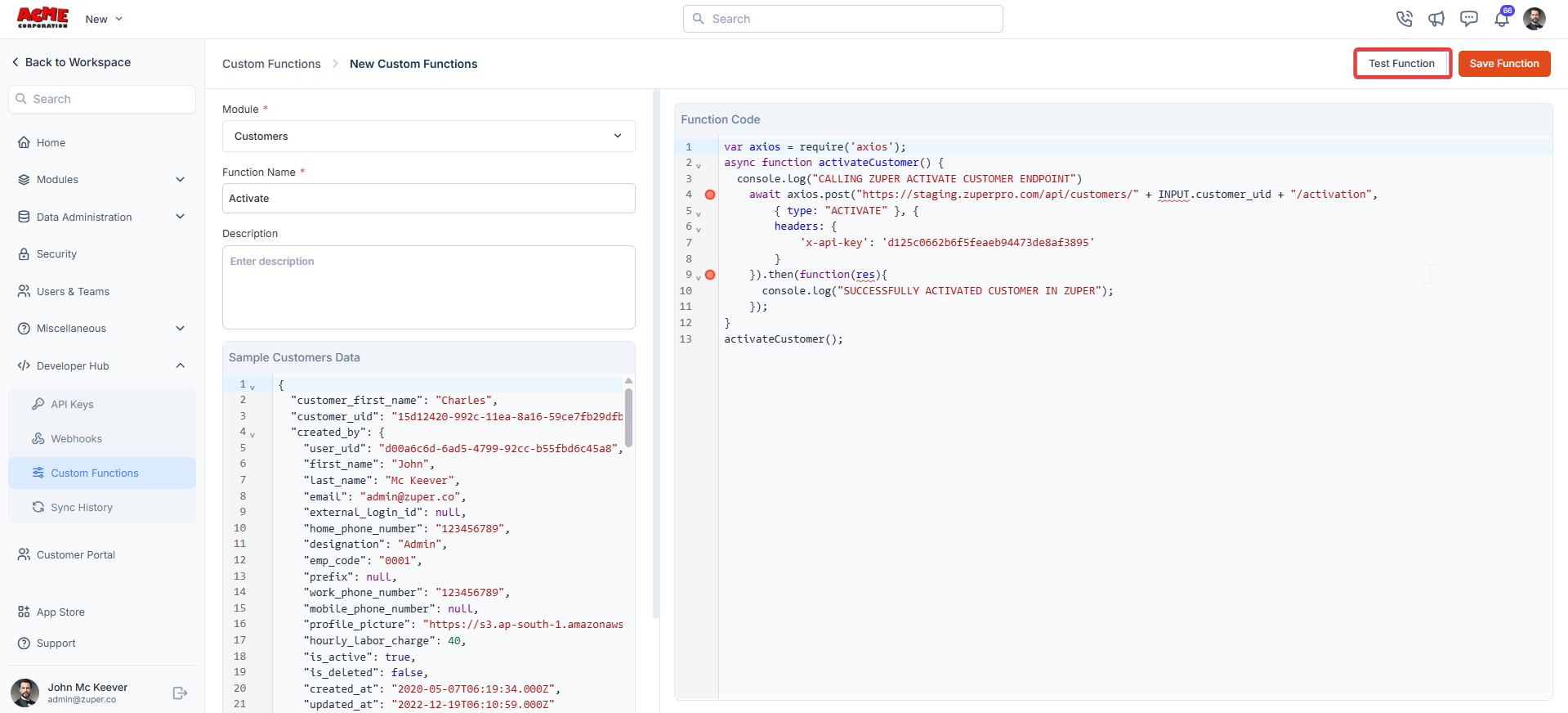1568x713 pixels.
Task: Click the sample data vertical scrollbar
Action: pyautogui.click(x=628, y=417)
